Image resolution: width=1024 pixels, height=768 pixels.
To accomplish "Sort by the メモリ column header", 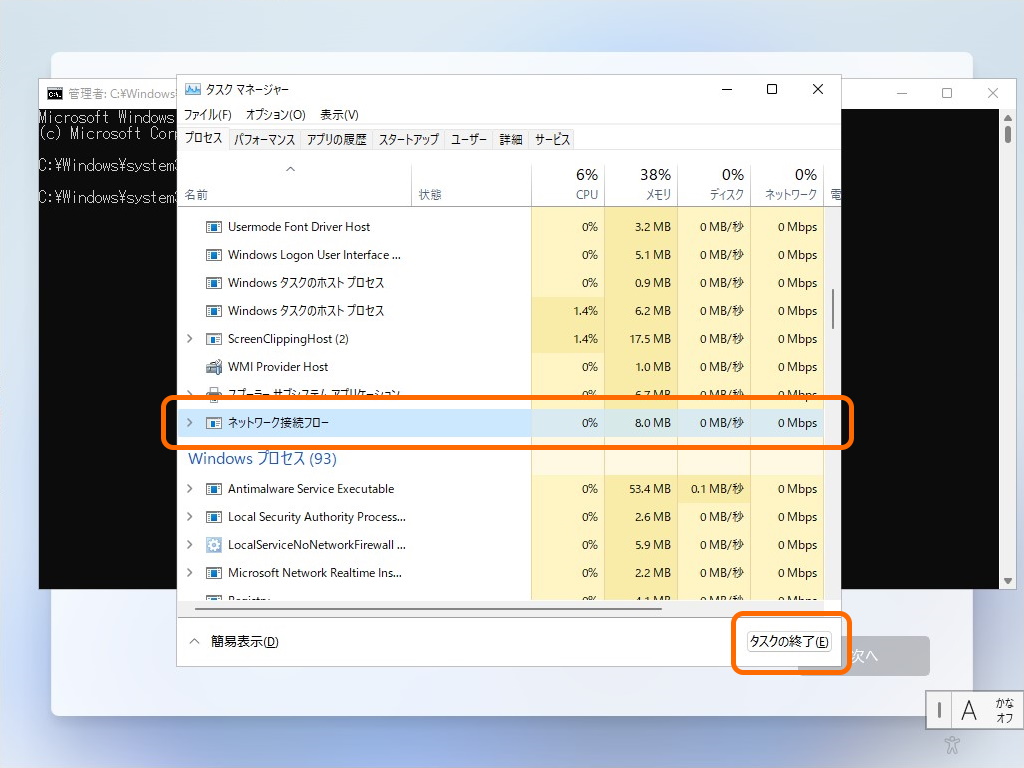I will pos(641,185).
